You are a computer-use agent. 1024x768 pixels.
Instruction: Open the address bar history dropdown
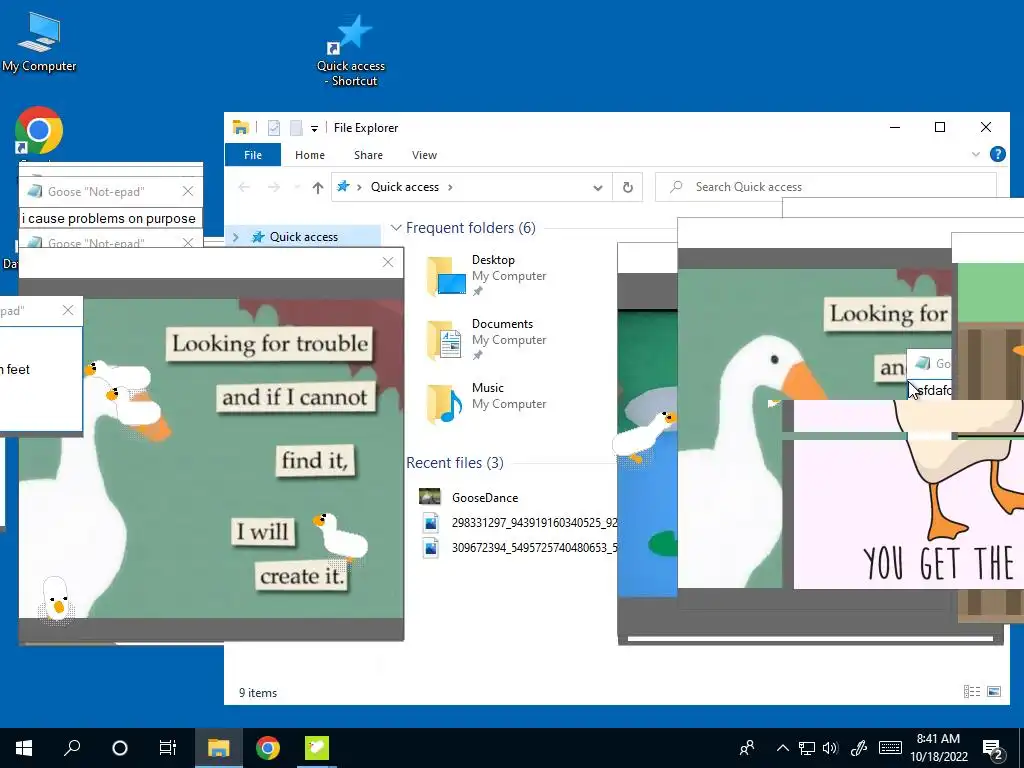pos(598,187)
